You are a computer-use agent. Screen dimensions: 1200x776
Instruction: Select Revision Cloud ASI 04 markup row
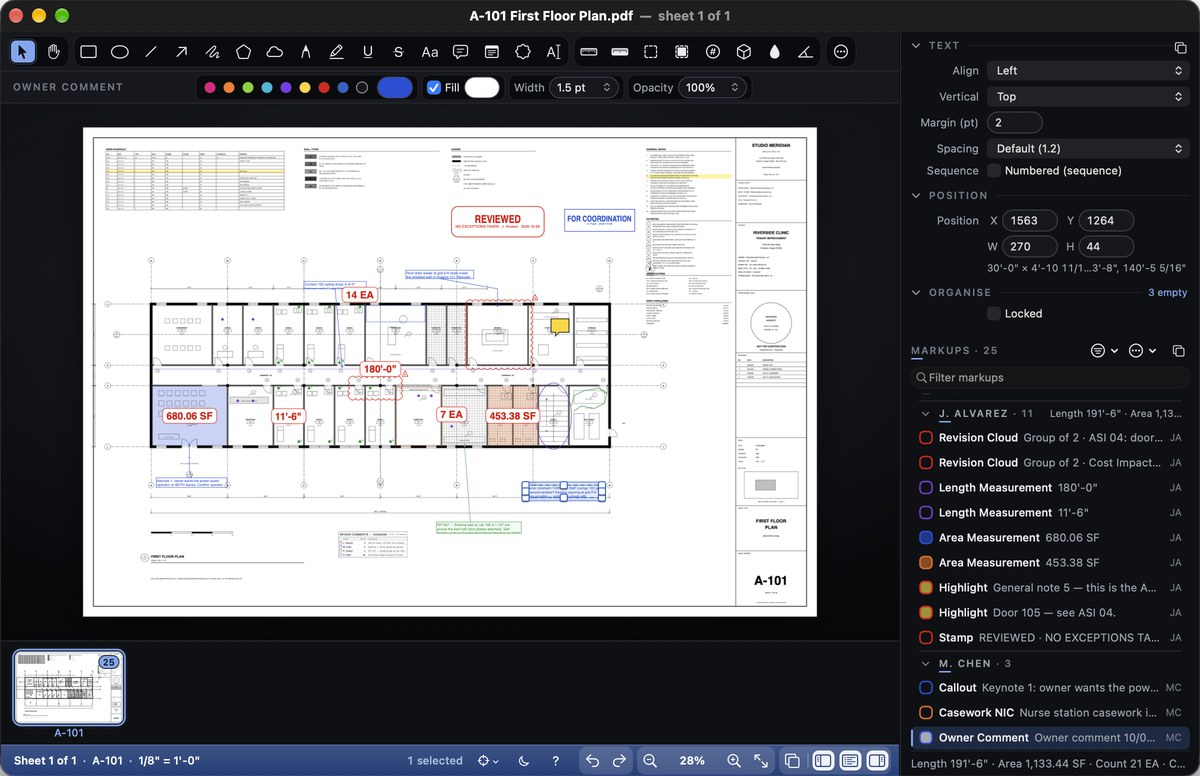pyautogui.click(x=1051, y=438)
